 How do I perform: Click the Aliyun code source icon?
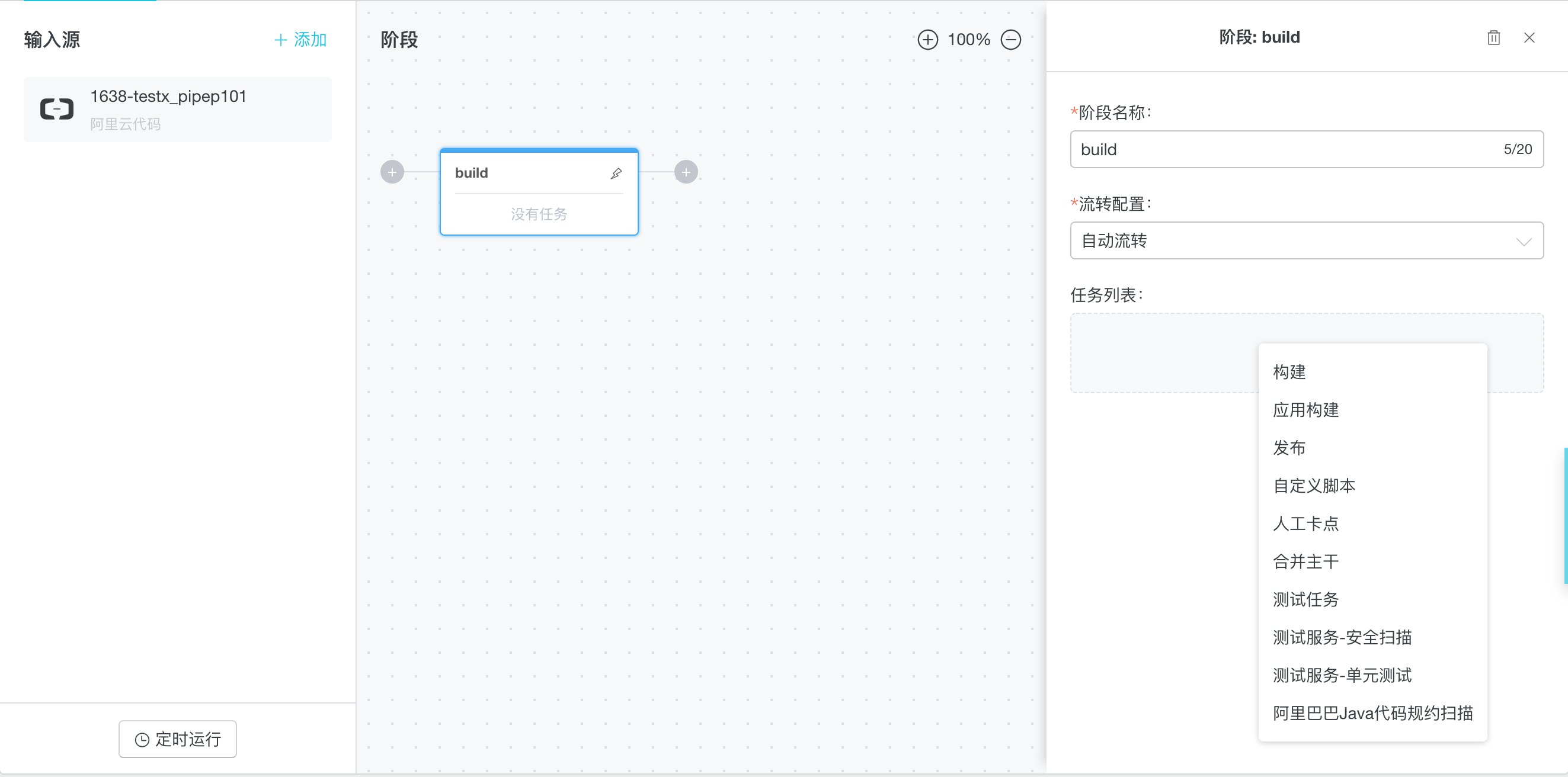[x=57, y=109]
